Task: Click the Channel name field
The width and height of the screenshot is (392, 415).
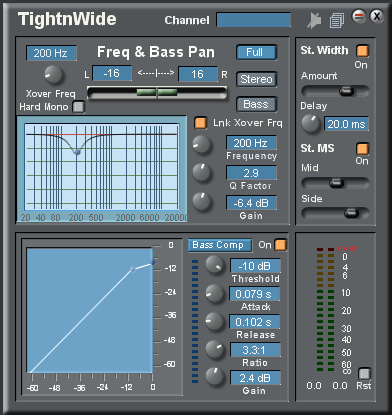Action: 253,20
